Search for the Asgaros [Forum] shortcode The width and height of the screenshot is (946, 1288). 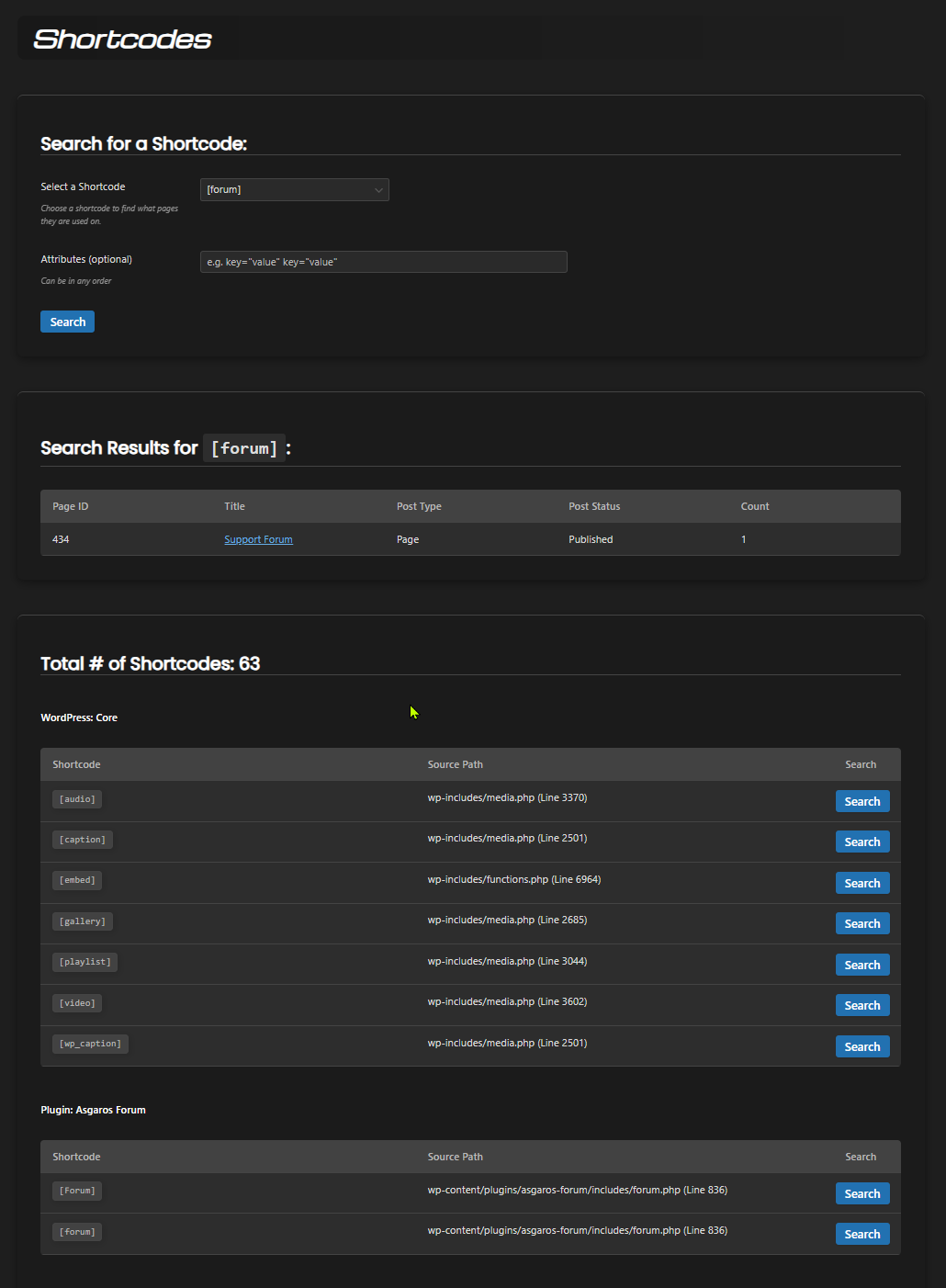[x=862, y=1192]
